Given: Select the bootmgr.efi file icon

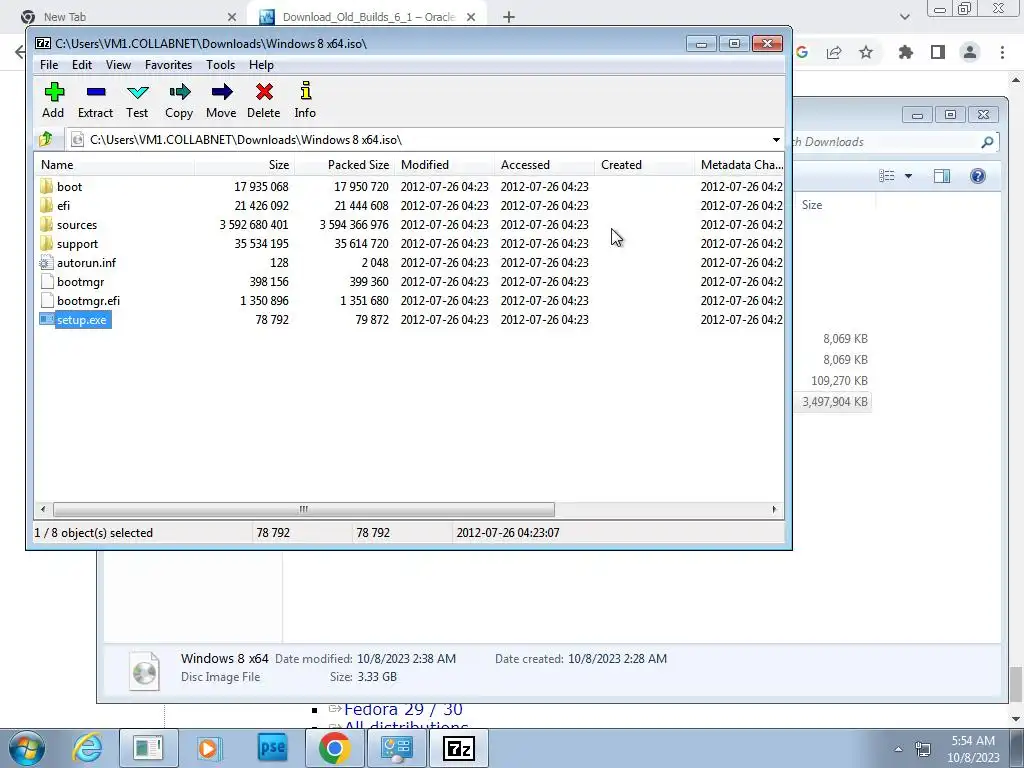Looking at the screenshot, I should tap(46, 300).
